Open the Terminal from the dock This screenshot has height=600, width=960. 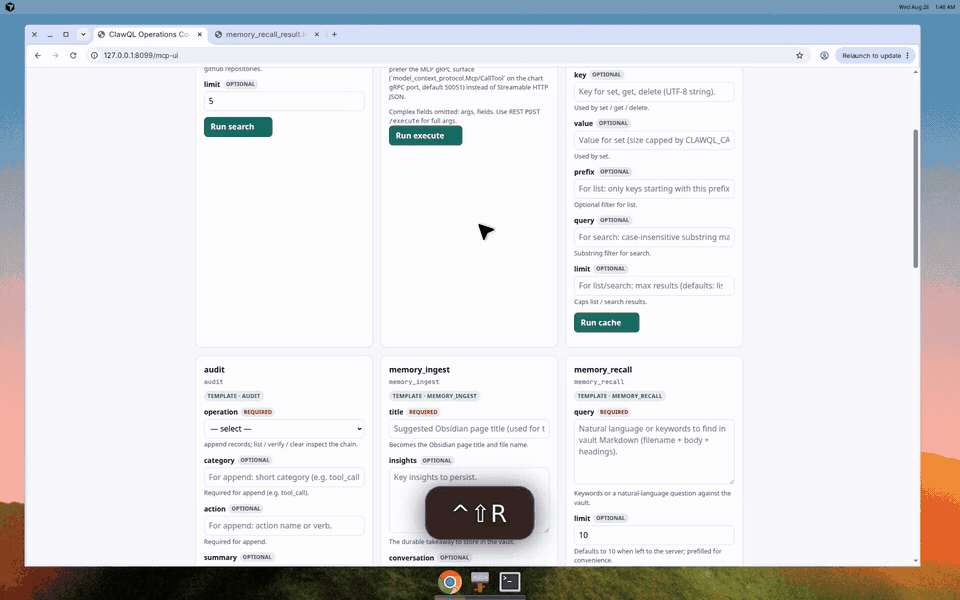[510, 582]
